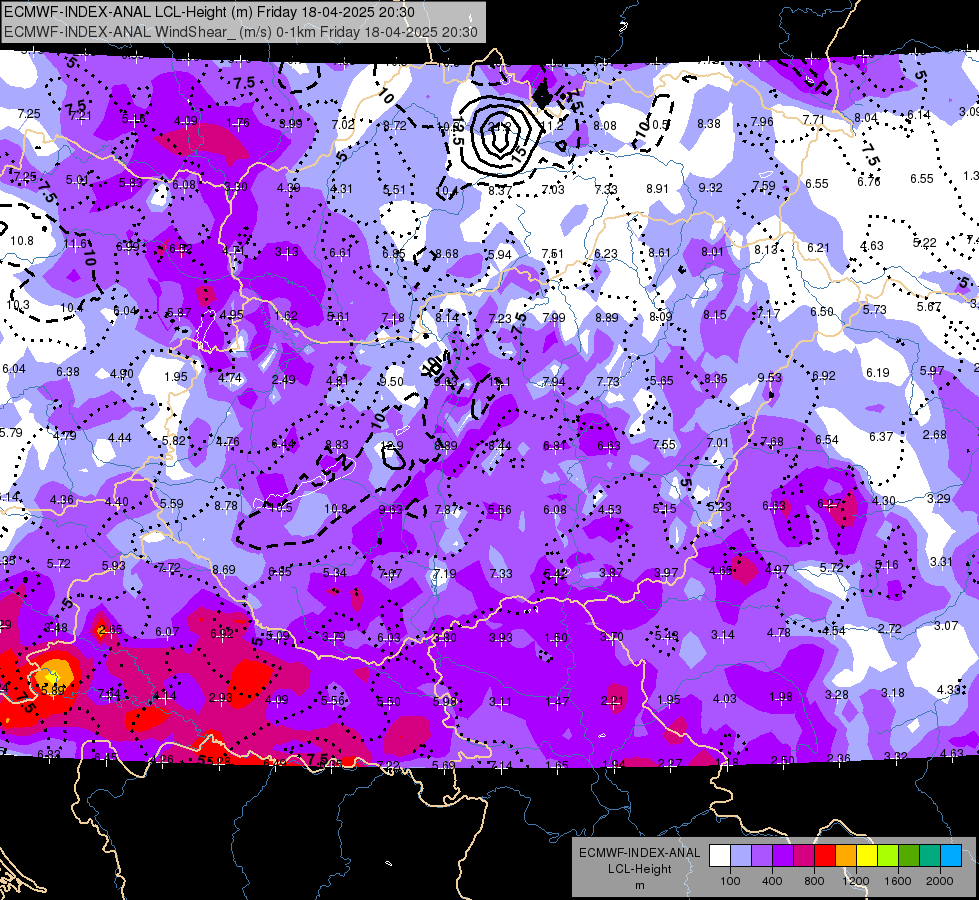Click the map value 2.68

(x=935, y=434)
